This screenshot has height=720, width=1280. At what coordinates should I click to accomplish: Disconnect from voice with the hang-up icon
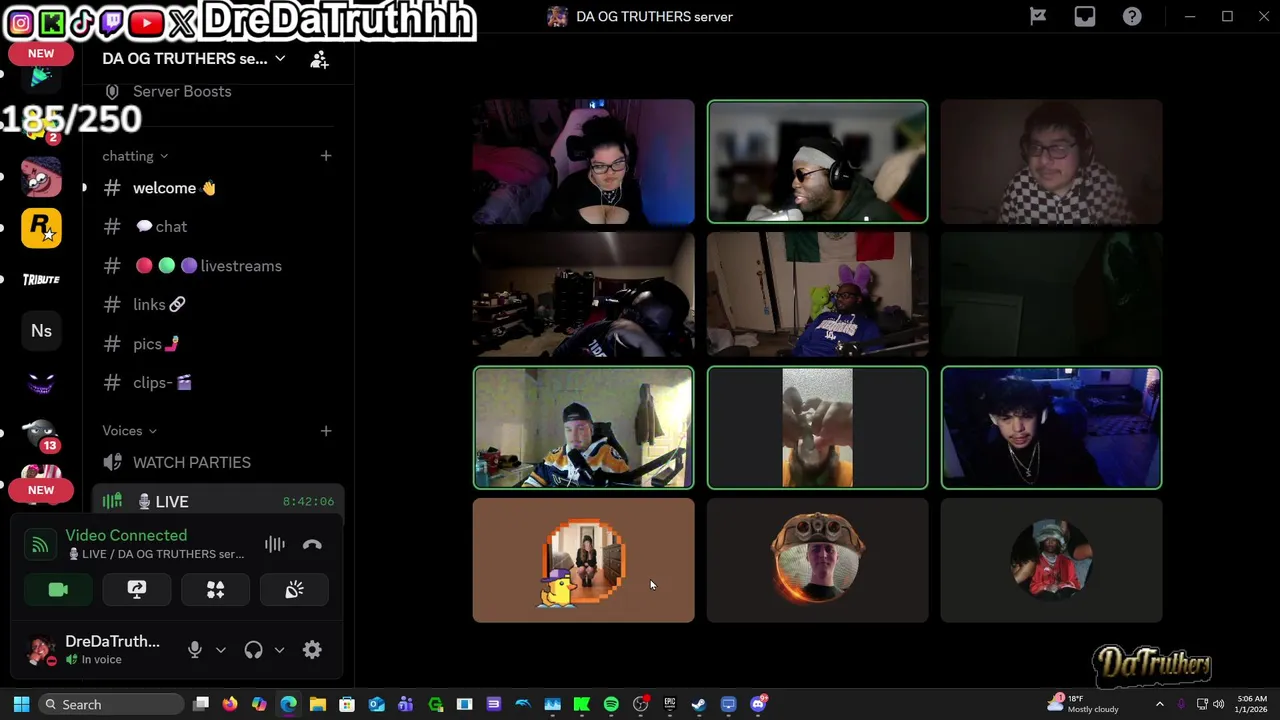point(312,545)
